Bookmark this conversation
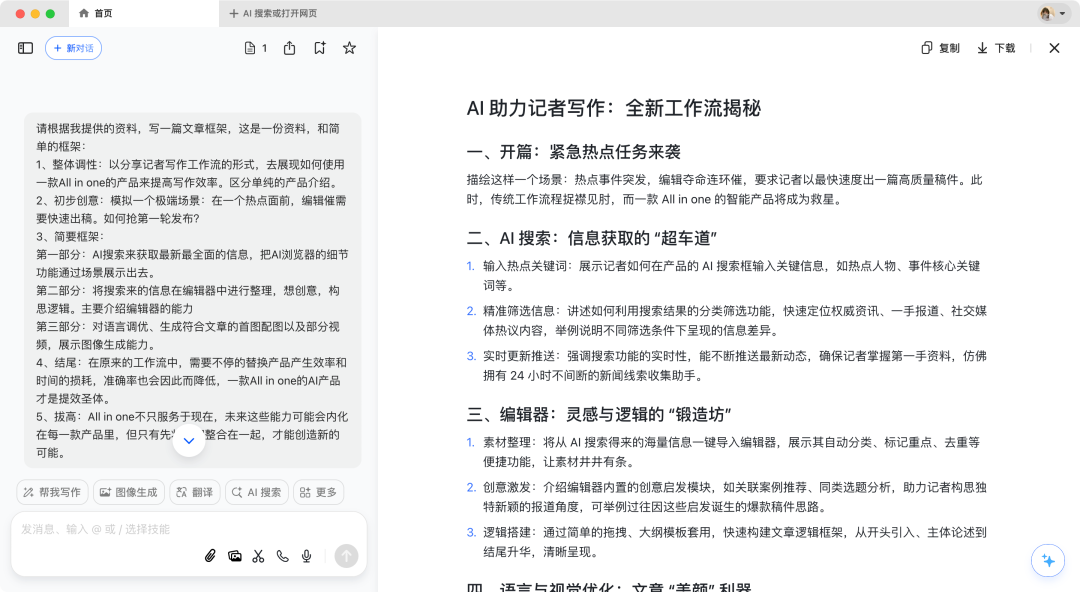 [x=320, y=48]
